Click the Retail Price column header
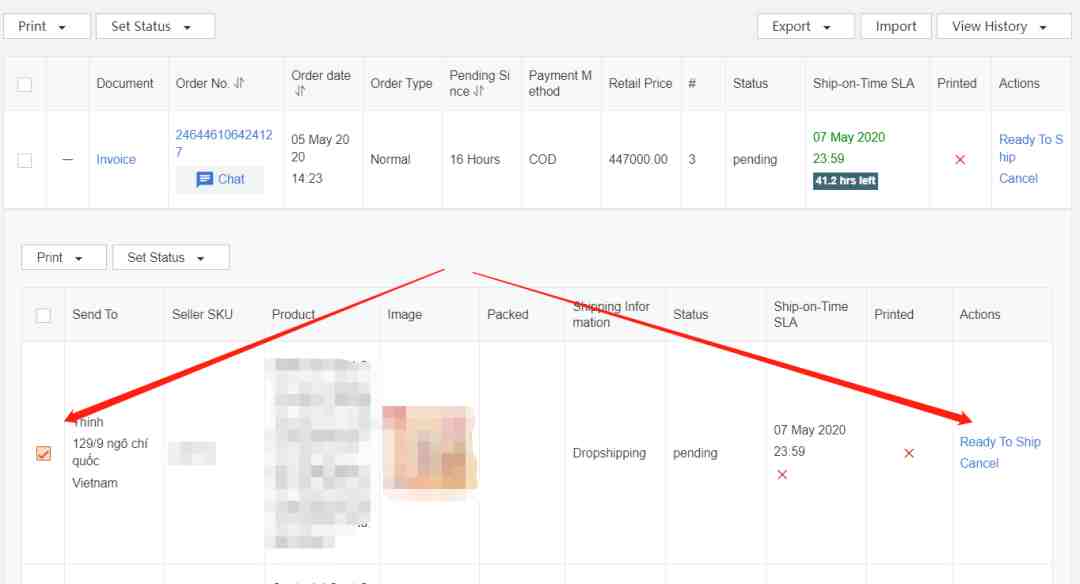Viewport: 1080px width, 584px height. pyautogui.click(x=640, y=83)
